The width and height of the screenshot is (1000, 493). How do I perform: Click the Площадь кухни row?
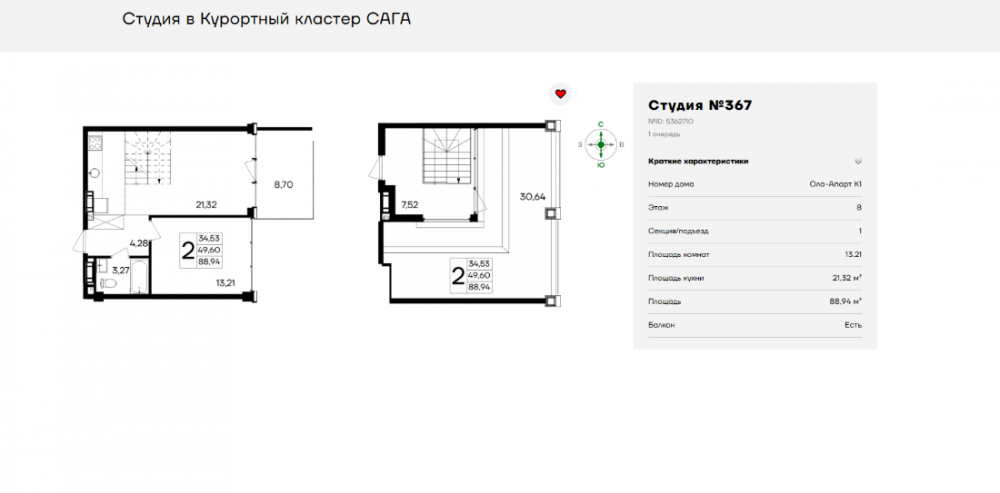click(755, 278)
